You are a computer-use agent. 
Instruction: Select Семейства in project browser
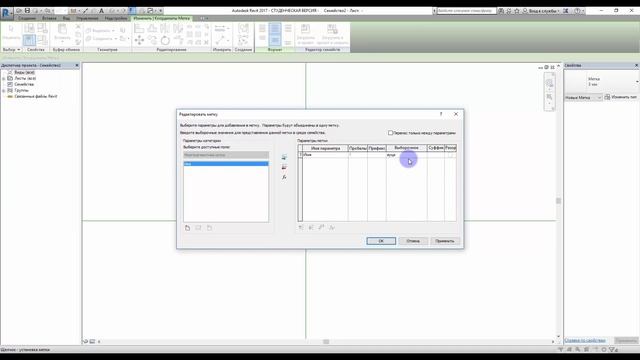pyautogui.click(x=24, y=84)
